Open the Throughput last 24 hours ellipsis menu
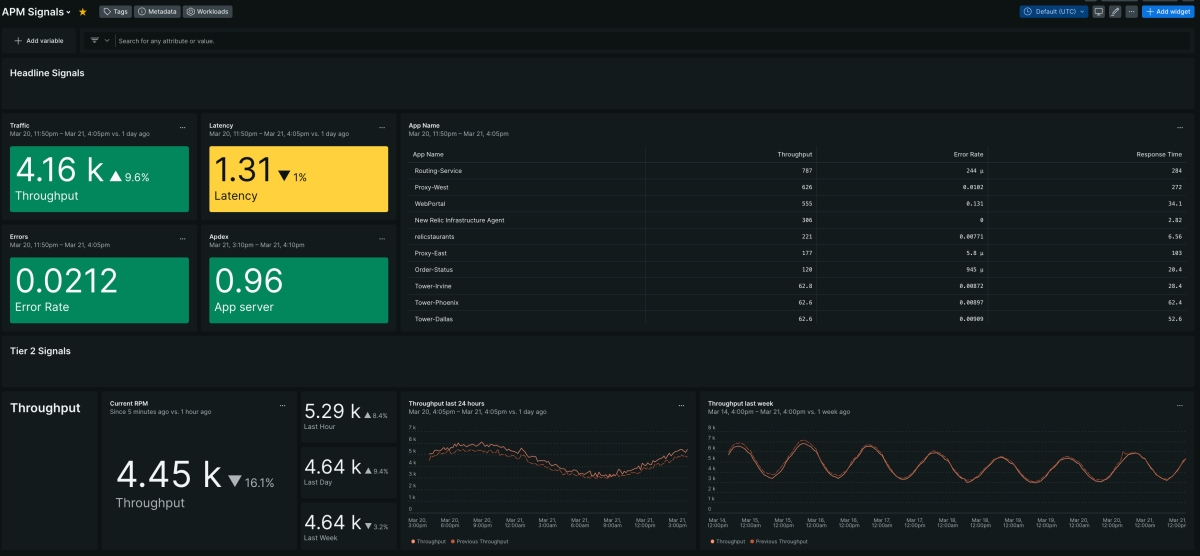1200x556 pixels. pos(681,405)
